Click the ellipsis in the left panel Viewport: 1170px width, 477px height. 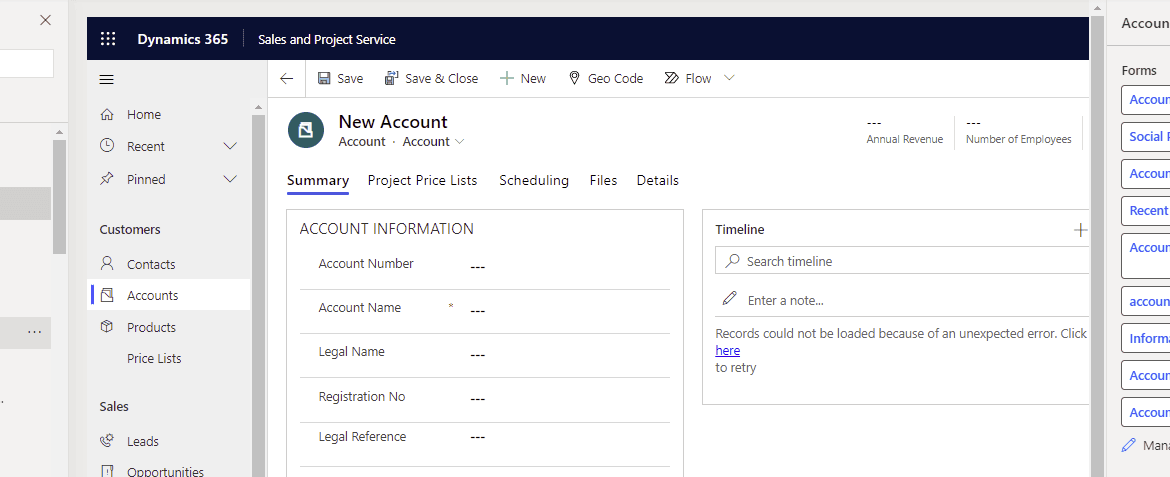click(x=34, y=331)
